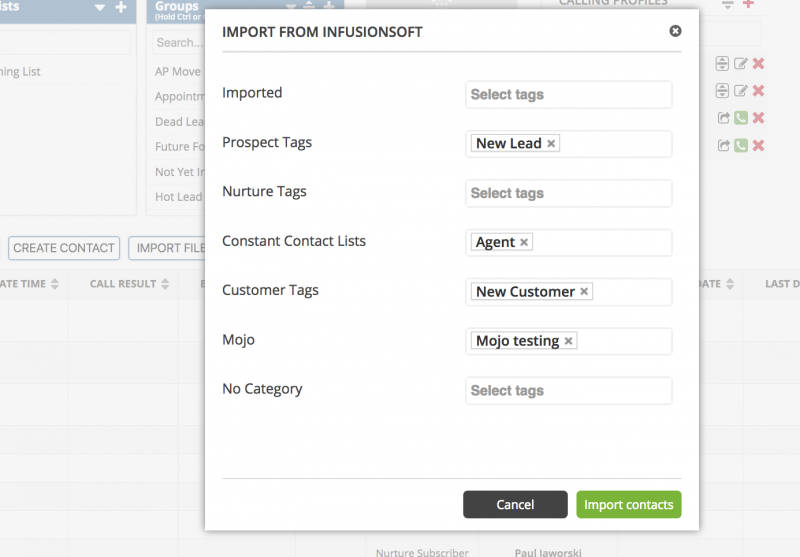The width and height of the screenshot is (800, 557).
Task: Sort by the DATE TIME column arrows
Action: [55, 284]
